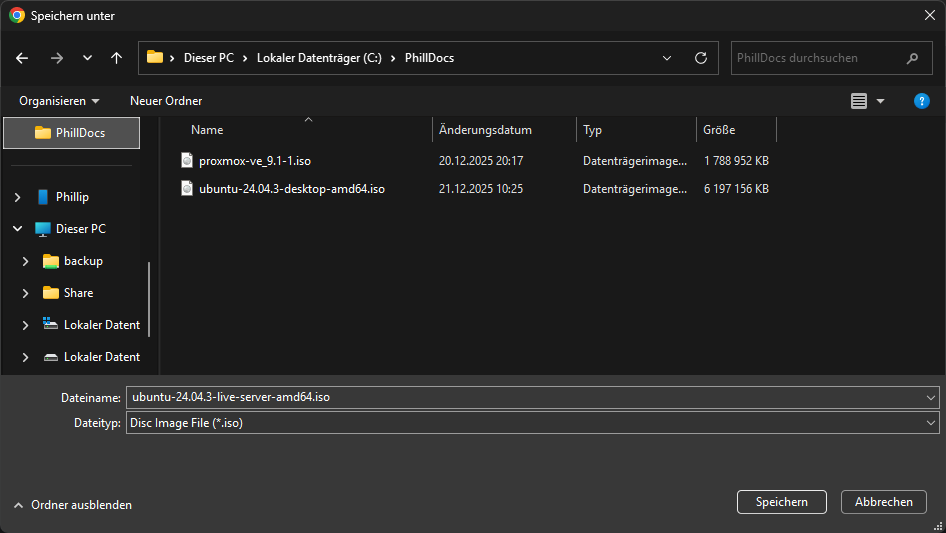Click the 'Speichern' button
The width and height of the screenshot is (946, 533).
[x=781, y=502]
